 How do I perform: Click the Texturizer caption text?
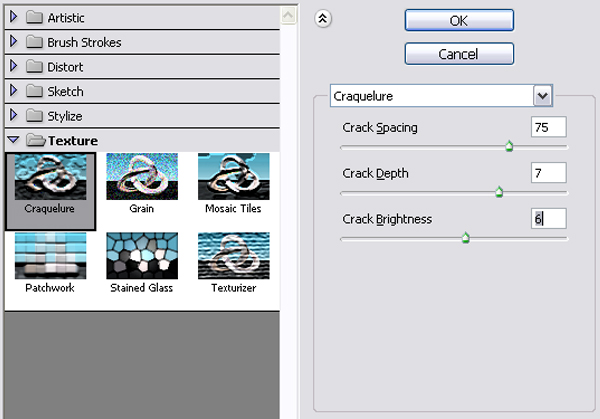[x=234, y=288]
